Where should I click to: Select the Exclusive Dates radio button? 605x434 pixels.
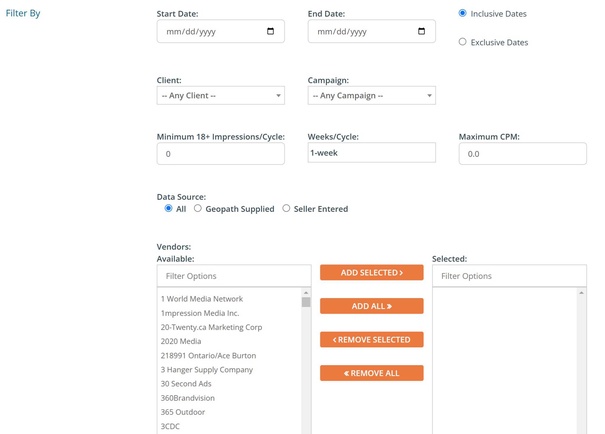pyautogui.click(x=462, y=42)
